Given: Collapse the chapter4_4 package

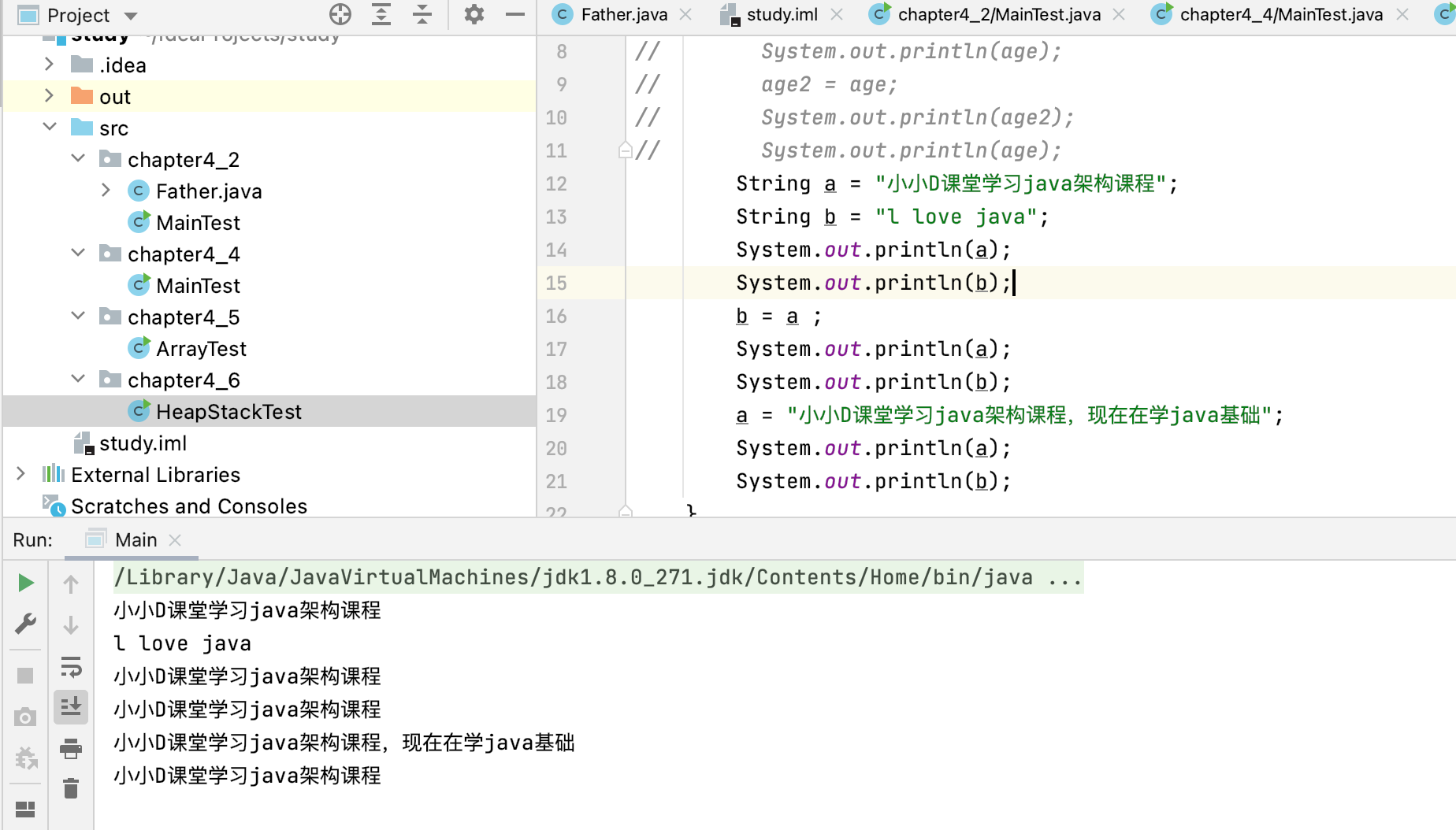Looking at the screenshot, I should tap(78, 254).
